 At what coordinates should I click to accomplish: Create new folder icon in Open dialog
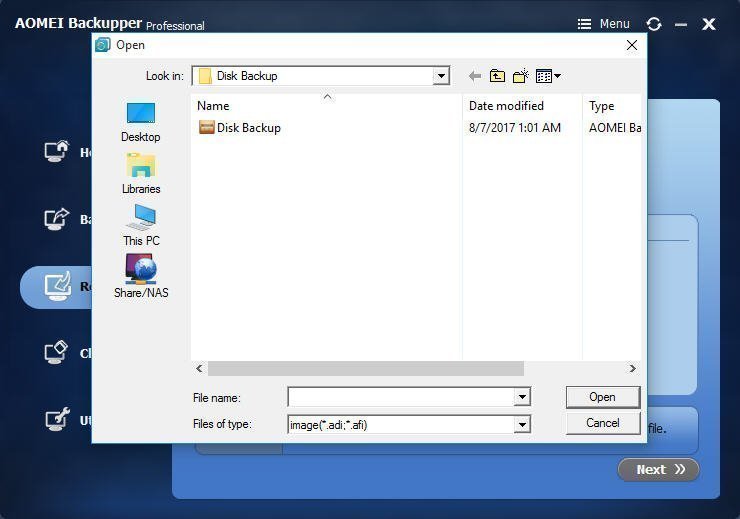pyautogui.click(x=521, y=76)
